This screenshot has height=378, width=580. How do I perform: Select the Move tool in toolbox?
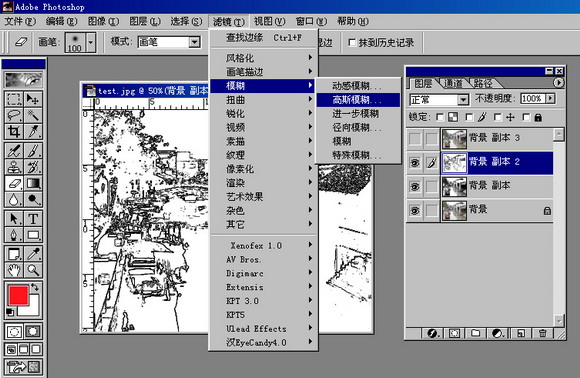click(x=33, y=99)
